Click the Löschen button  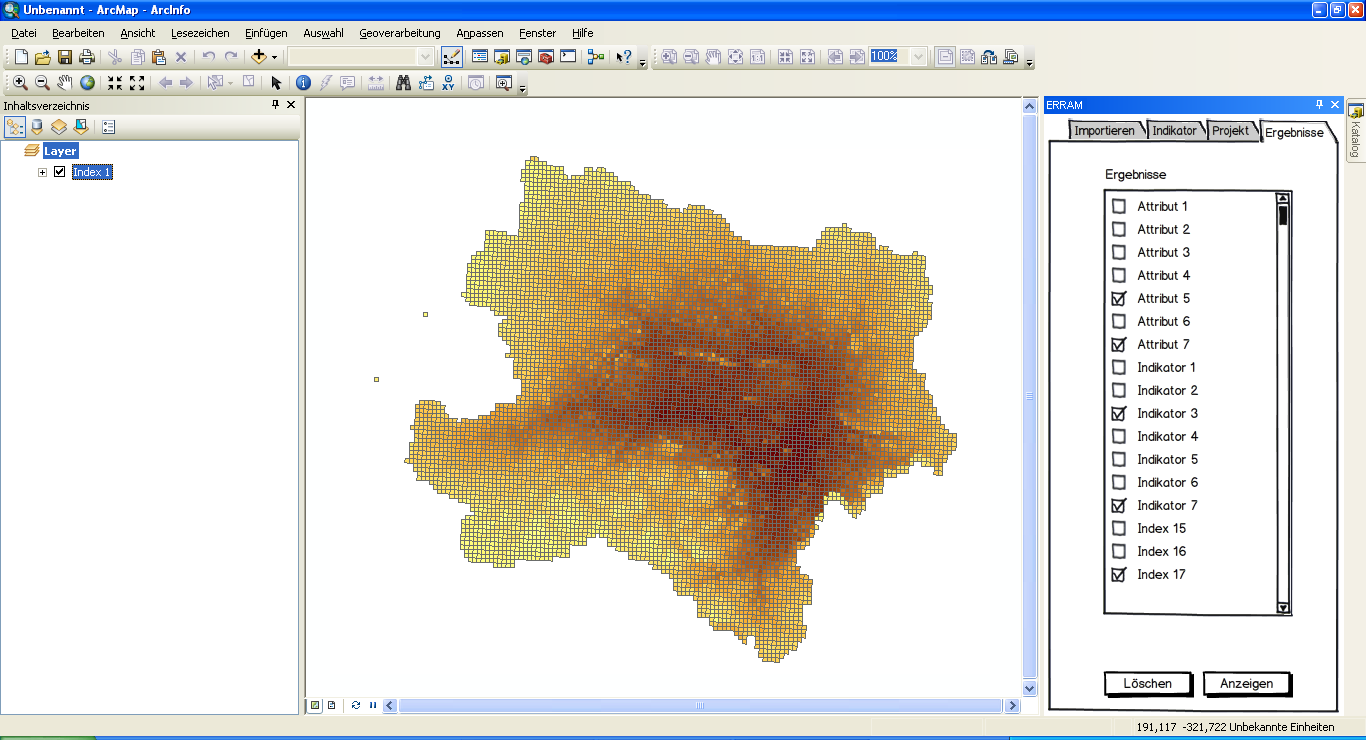pyautogui.click(x=1148, y=684)
